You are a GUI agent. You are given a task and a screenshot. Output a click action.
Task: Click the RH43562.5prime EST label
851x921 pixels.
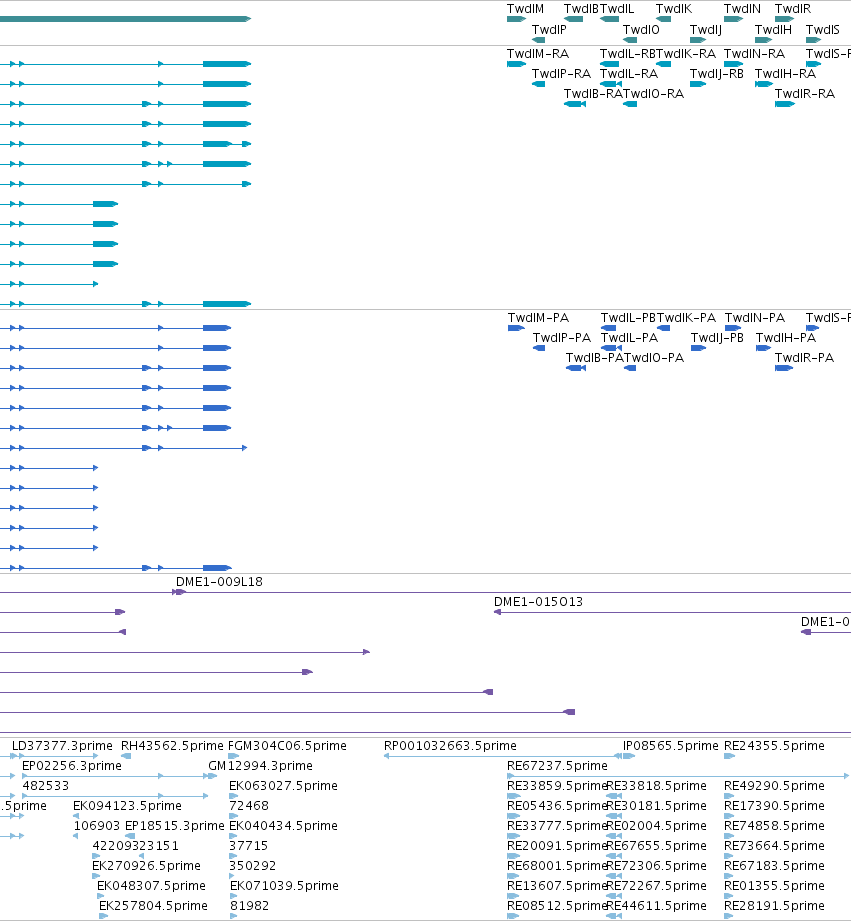coord(172,745)
